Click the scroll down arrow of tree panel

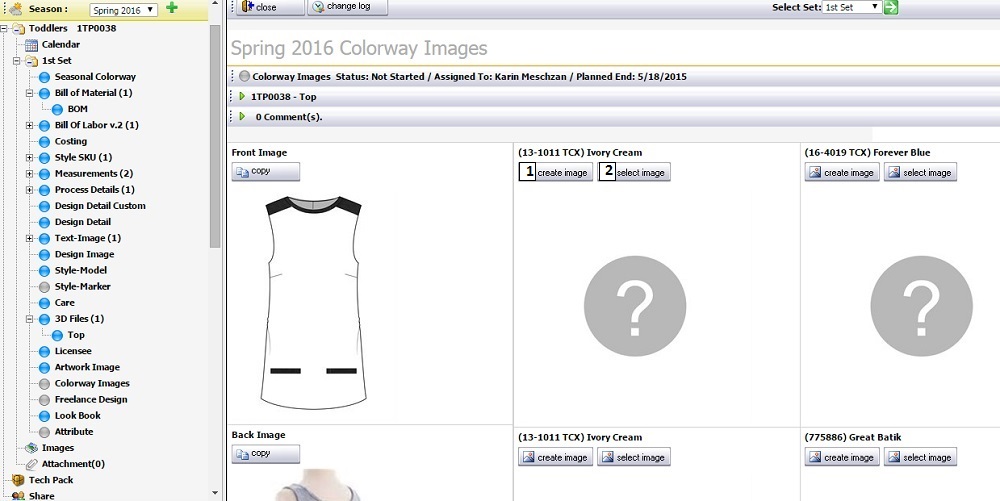pos(215,493)
